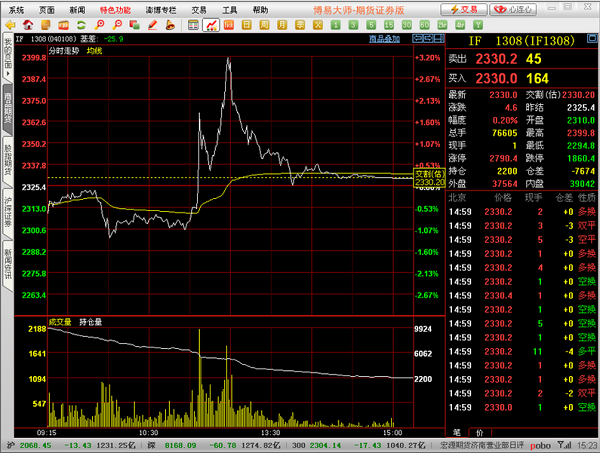Viewport: 600px width, 453px height.
Task: Switch to weekly 周 K-line period
Action: [264, 25]
